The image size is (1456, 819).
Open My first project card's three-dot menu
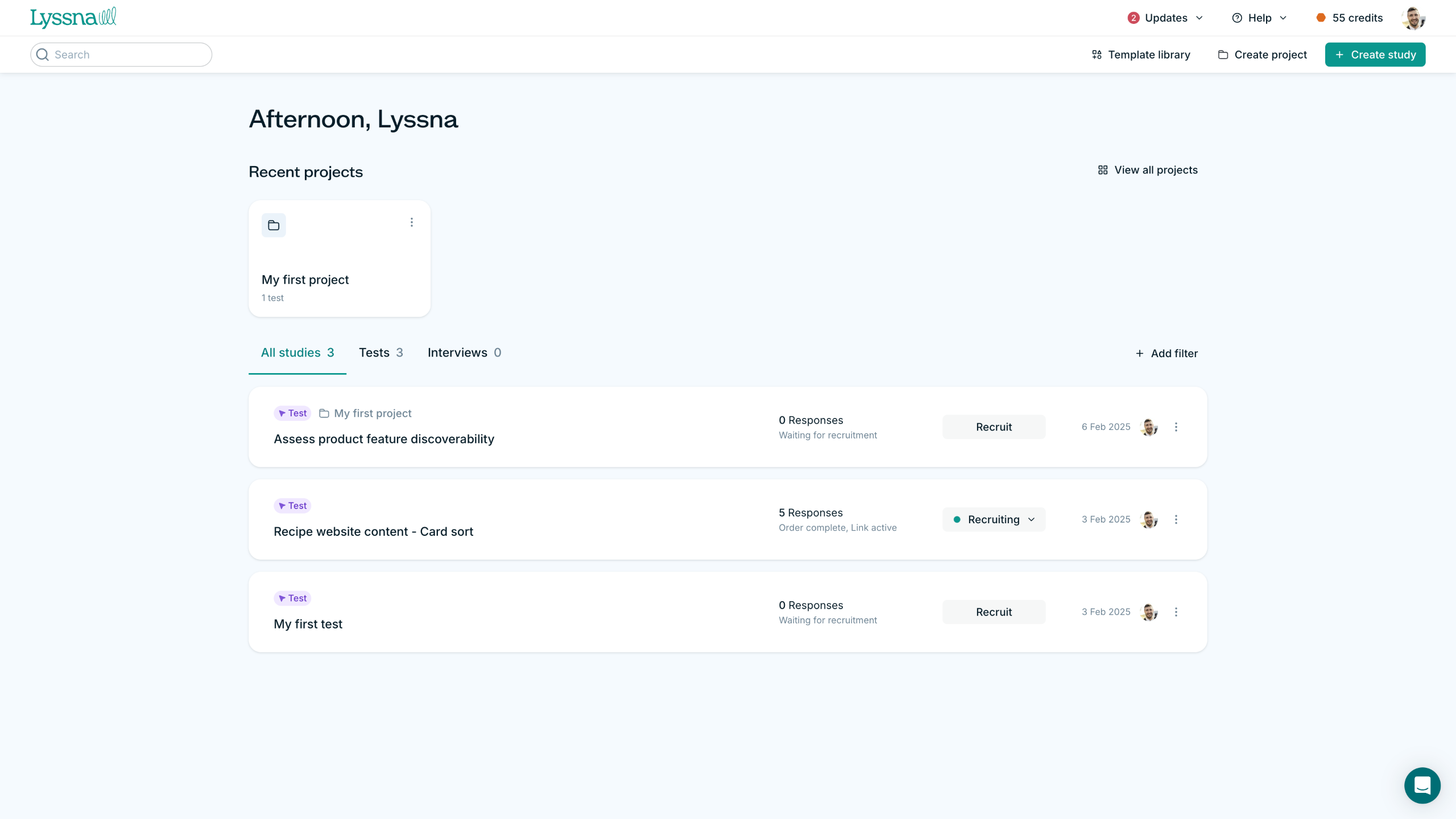pyautogui.click(x=412, y=222)
